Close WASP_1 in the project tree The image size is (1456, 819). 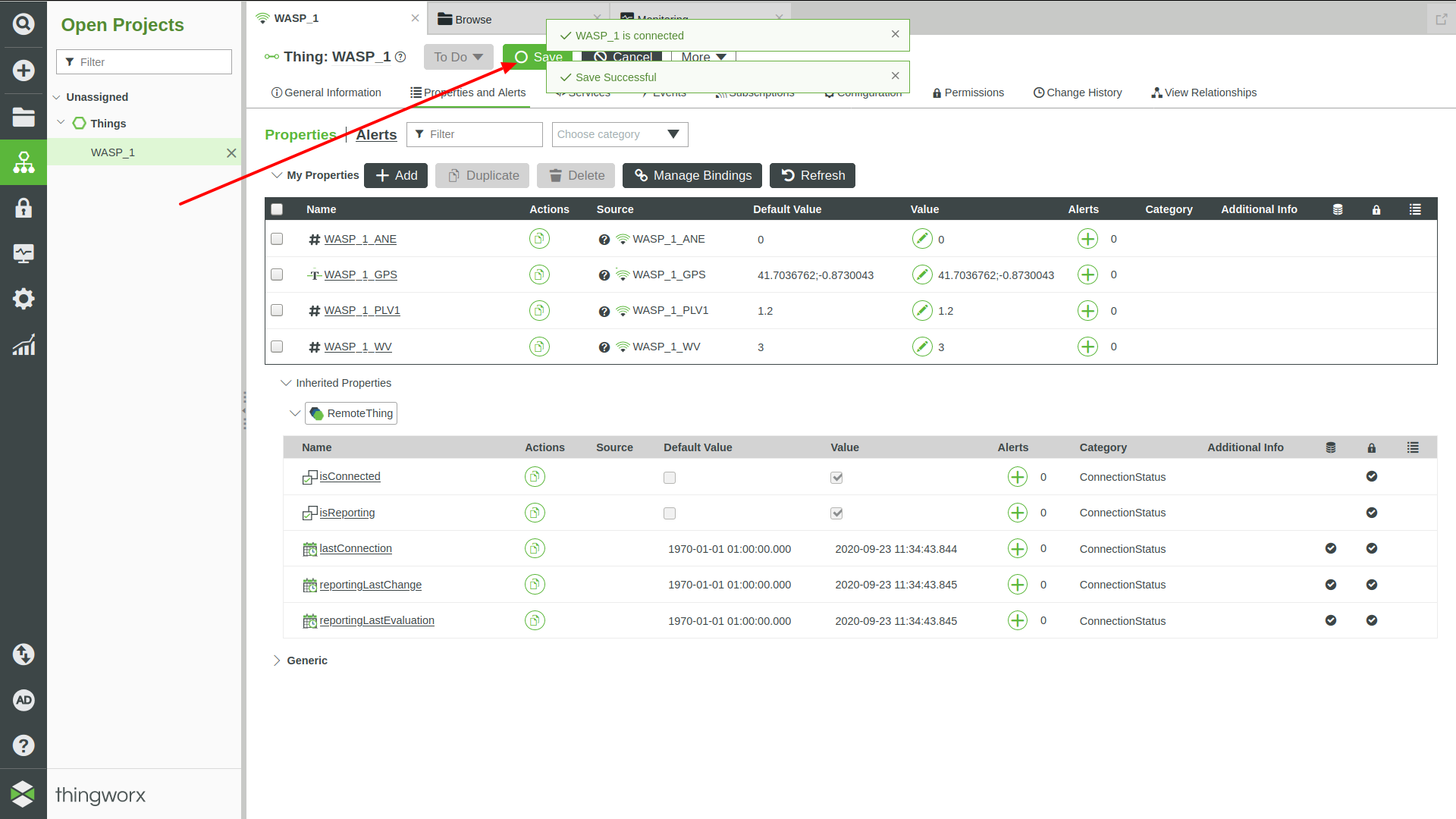tap(231, 153)
